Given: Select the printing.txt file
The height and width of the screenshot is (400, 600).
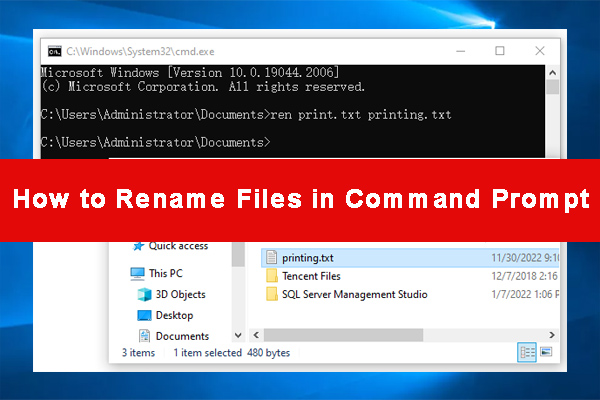Looking at the screenshot, I should click(410, 258).
